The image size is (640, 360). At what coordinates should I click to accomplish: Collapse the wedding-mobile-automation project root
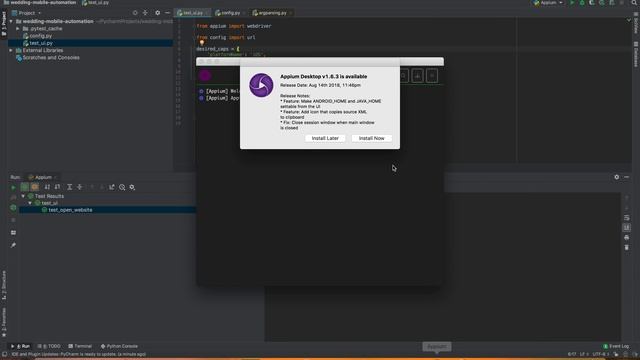11,22
